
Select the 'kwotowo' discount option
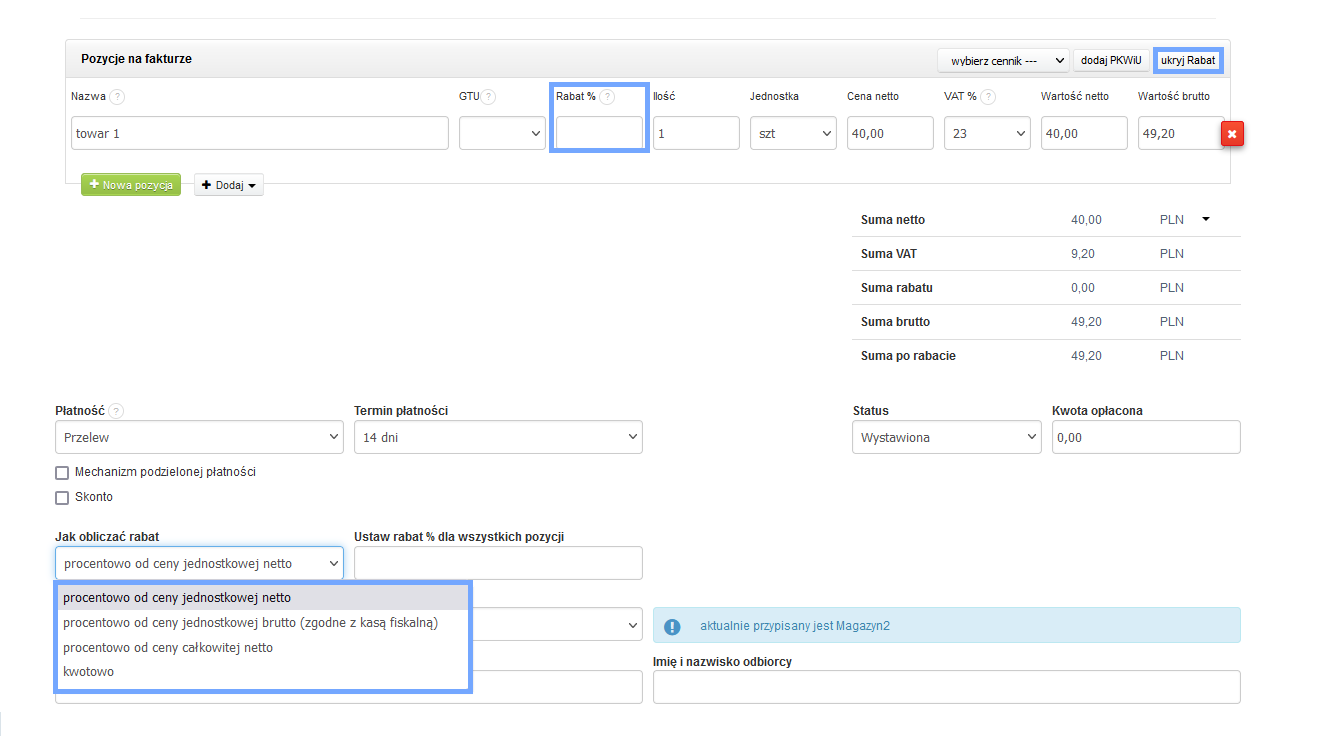(x=262, y=672)
